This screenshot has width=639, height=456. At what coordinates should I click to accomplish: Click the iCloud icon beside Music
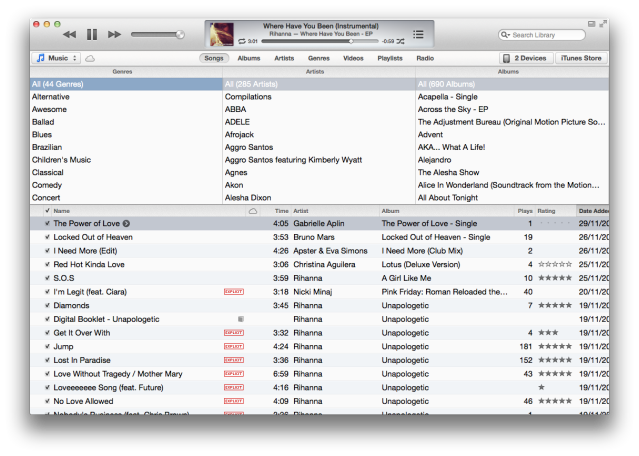point(90,59)
